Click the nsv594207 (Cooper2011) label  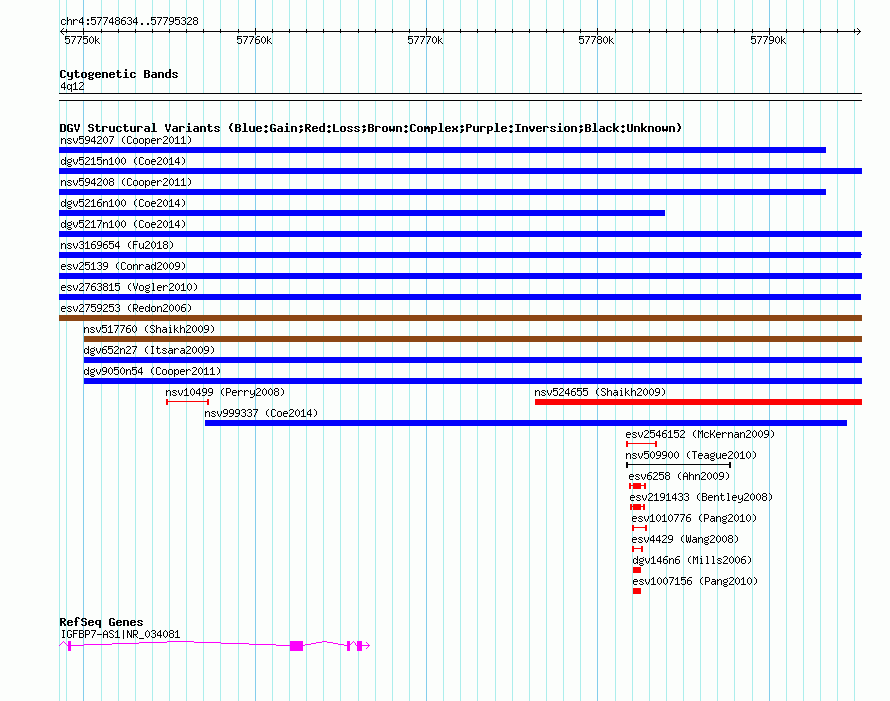(x=126, y=140)
